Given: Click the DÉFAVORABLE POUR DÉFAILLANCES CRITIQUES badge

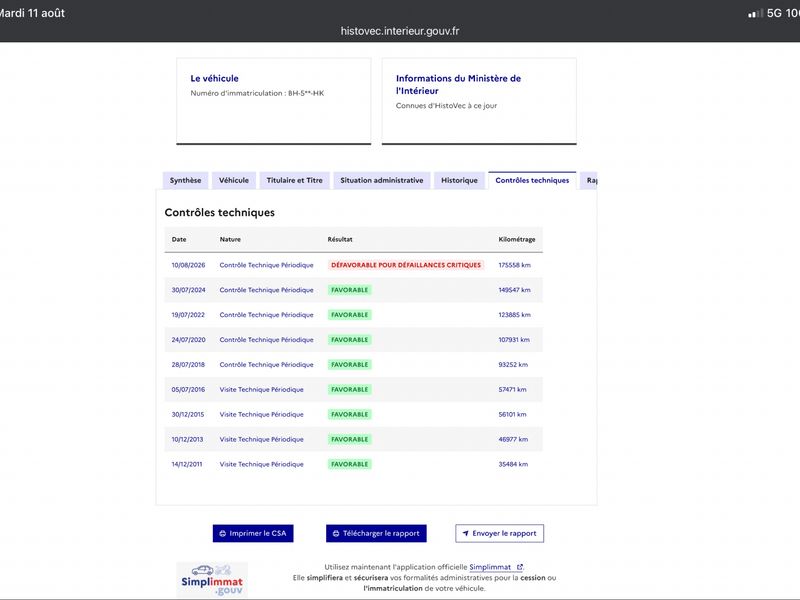Looking at the screenshot, I should click(406, 265).
